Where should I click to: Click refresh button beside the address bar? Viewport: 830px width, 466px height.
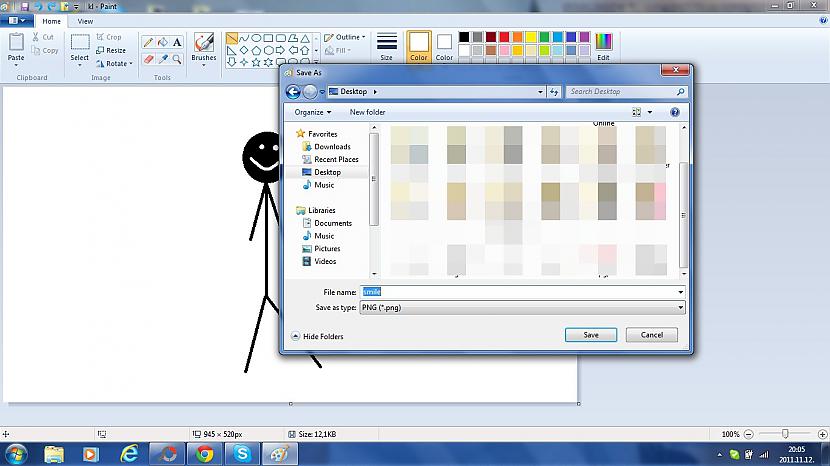pyautogui.click(x=554, y=92)
